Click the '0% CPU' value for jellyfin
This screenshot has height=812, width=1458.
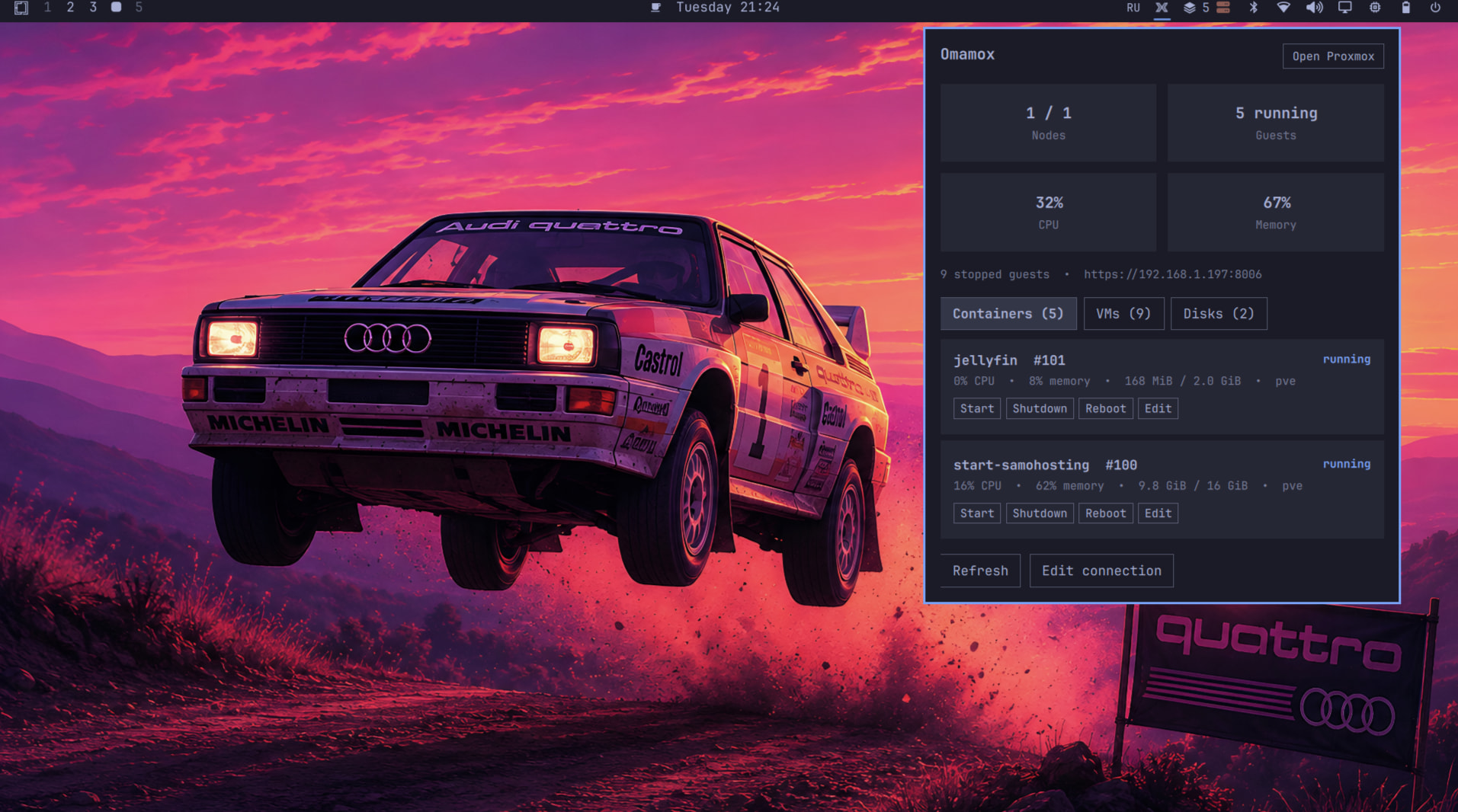pos(974,381)
